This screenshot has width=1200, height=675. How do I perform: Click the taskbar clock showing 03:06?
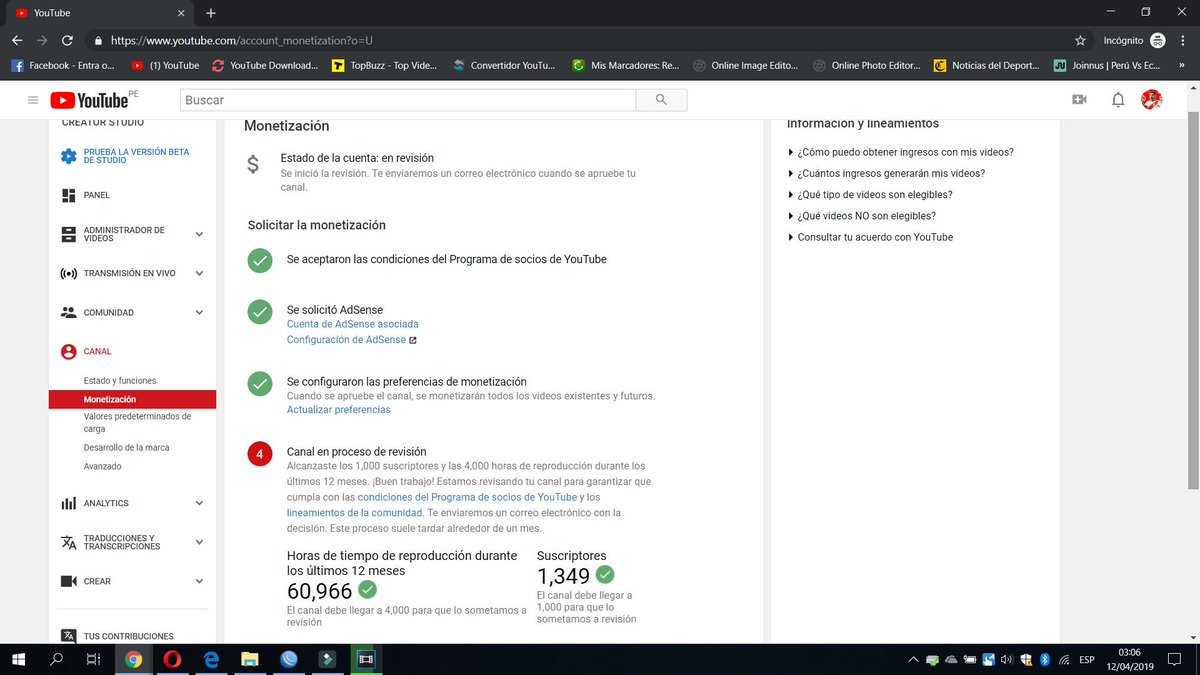(x=1129, y=659)
